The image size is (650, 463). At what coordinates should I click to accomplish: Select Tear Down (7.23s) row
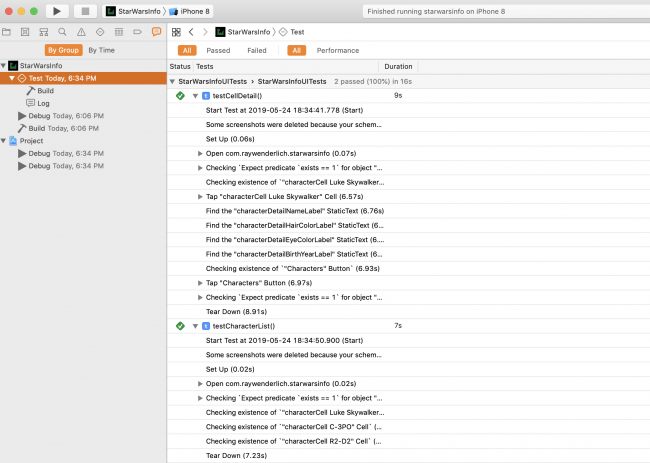pos(408,456)
